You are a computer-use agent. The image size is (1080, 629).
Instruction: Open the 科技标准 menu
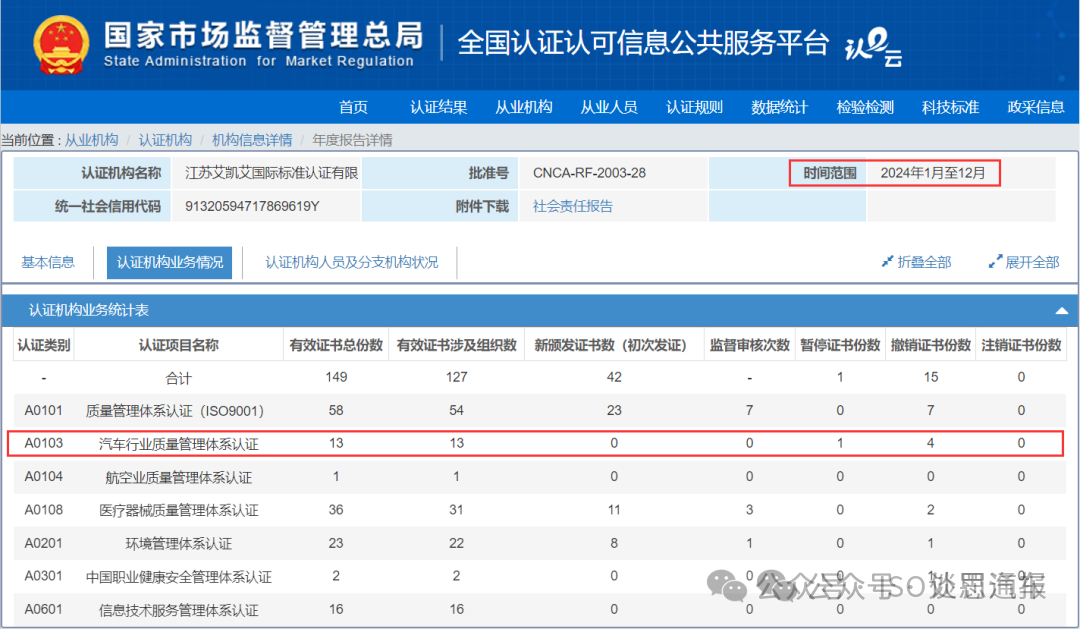click(950, 107)
